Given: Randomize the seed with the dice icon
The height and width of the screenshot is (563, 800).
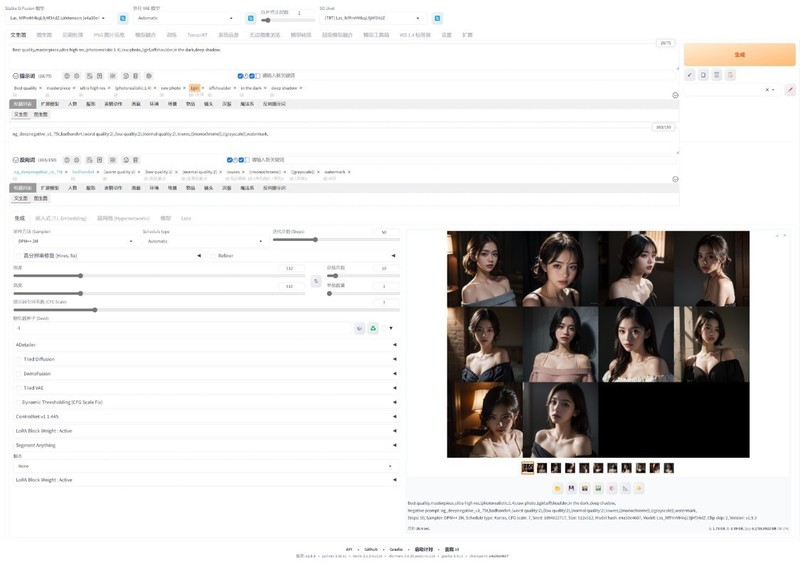Looking at the screenshot, I should [x=359, y=328].
